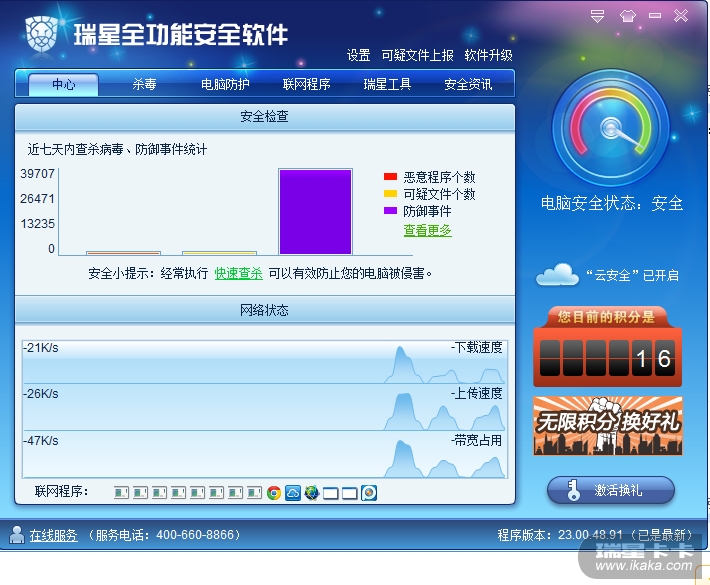Minimize the Rising security window
710x585 pixels.
point(655,16)
